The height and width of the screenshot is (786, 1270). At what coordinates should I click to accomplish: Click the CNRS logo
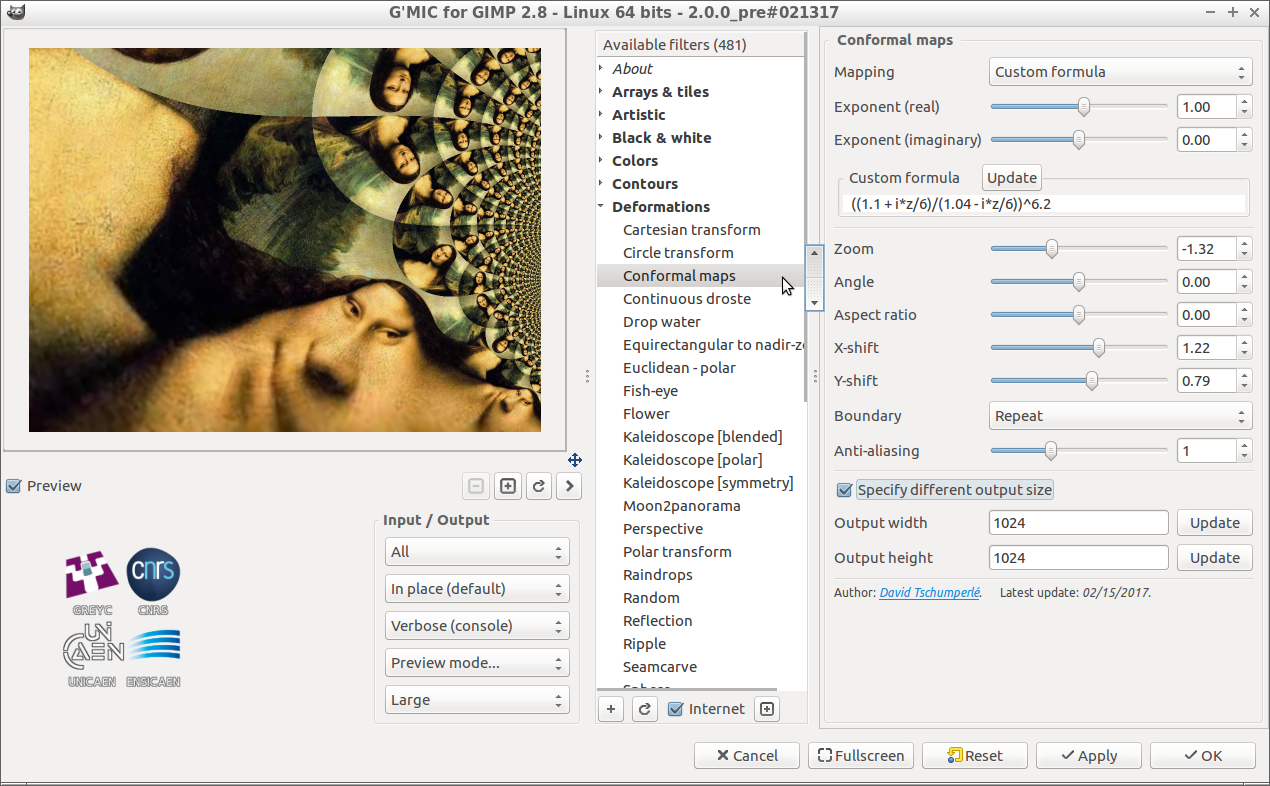[153, 581]
